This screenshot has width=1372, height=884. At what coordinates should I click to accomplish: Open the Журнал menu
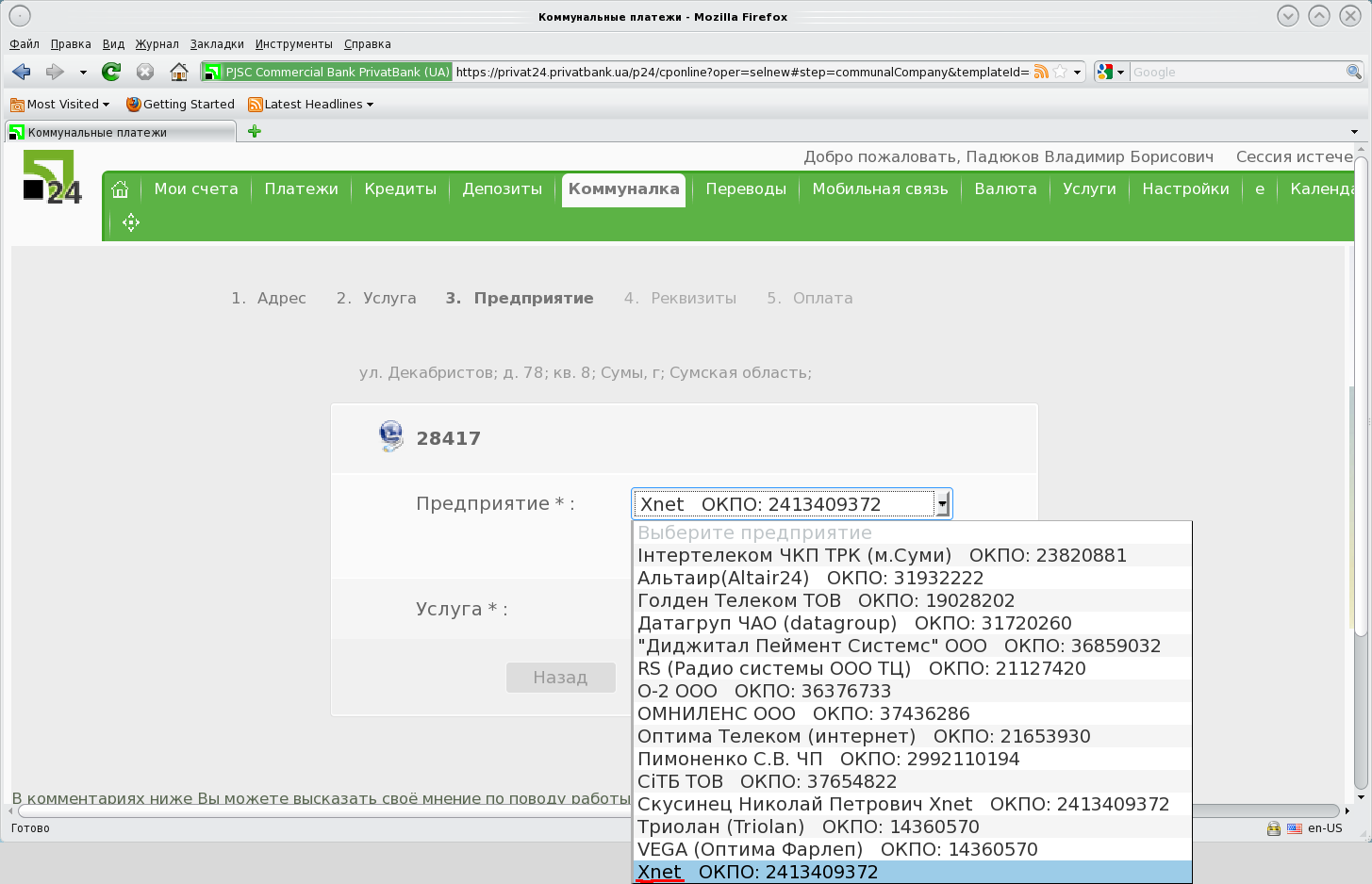157,44
